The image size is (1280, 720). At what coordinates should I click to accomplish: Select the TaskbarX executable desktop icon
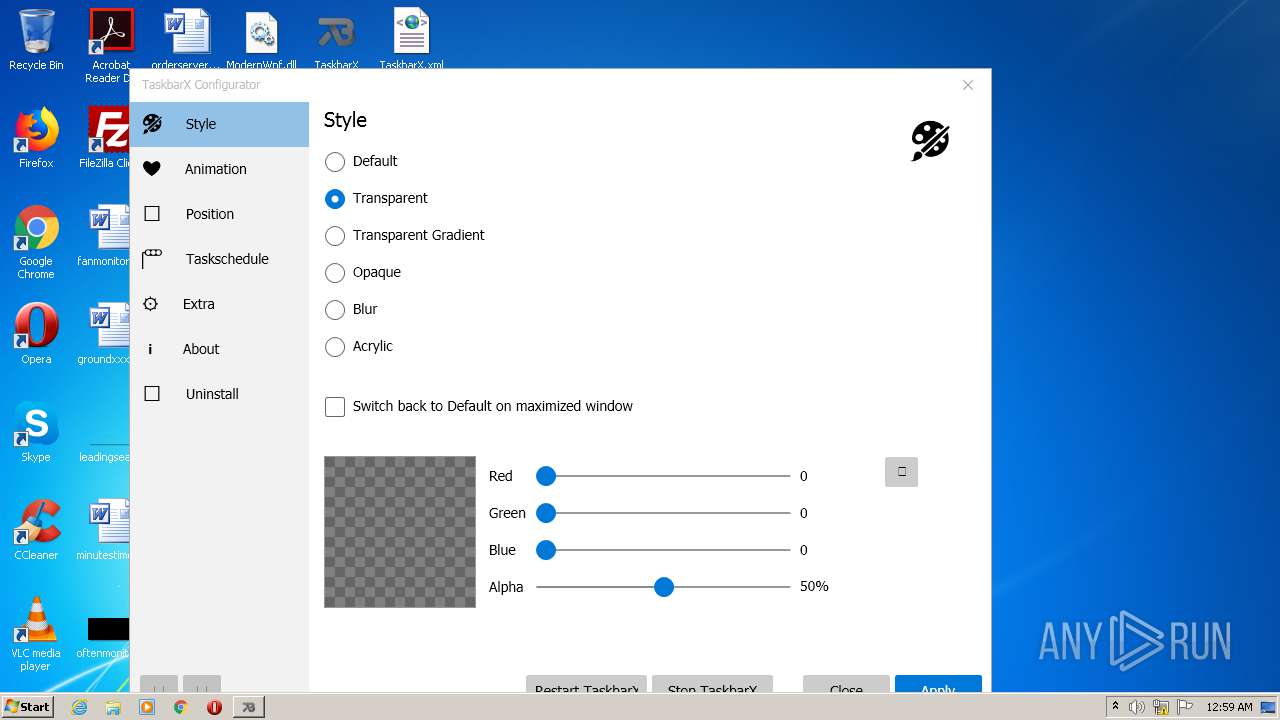336,41
